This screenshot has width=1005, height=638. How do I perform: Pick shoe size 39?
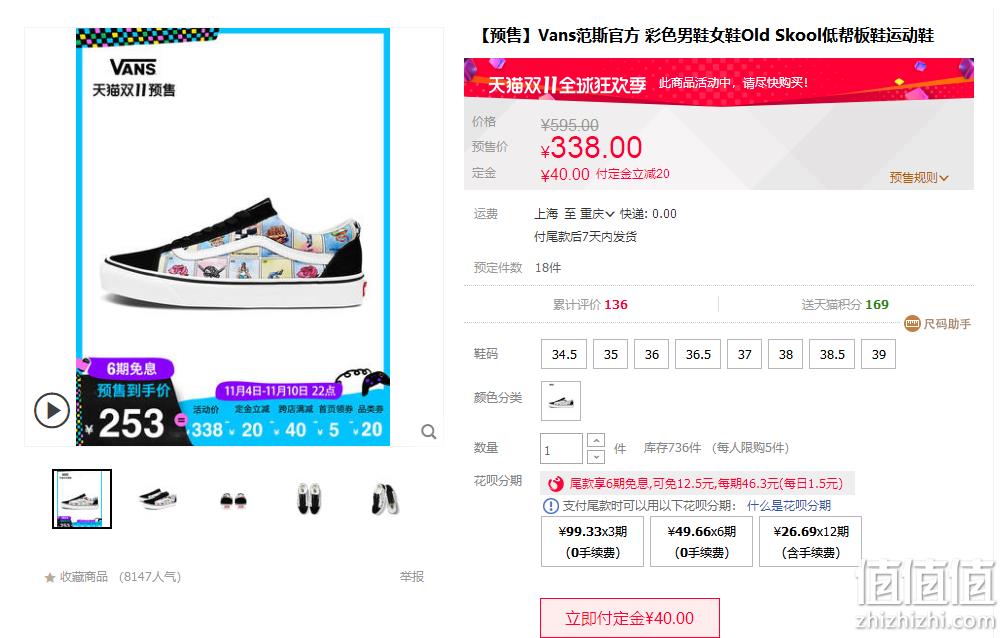(879, 354)
